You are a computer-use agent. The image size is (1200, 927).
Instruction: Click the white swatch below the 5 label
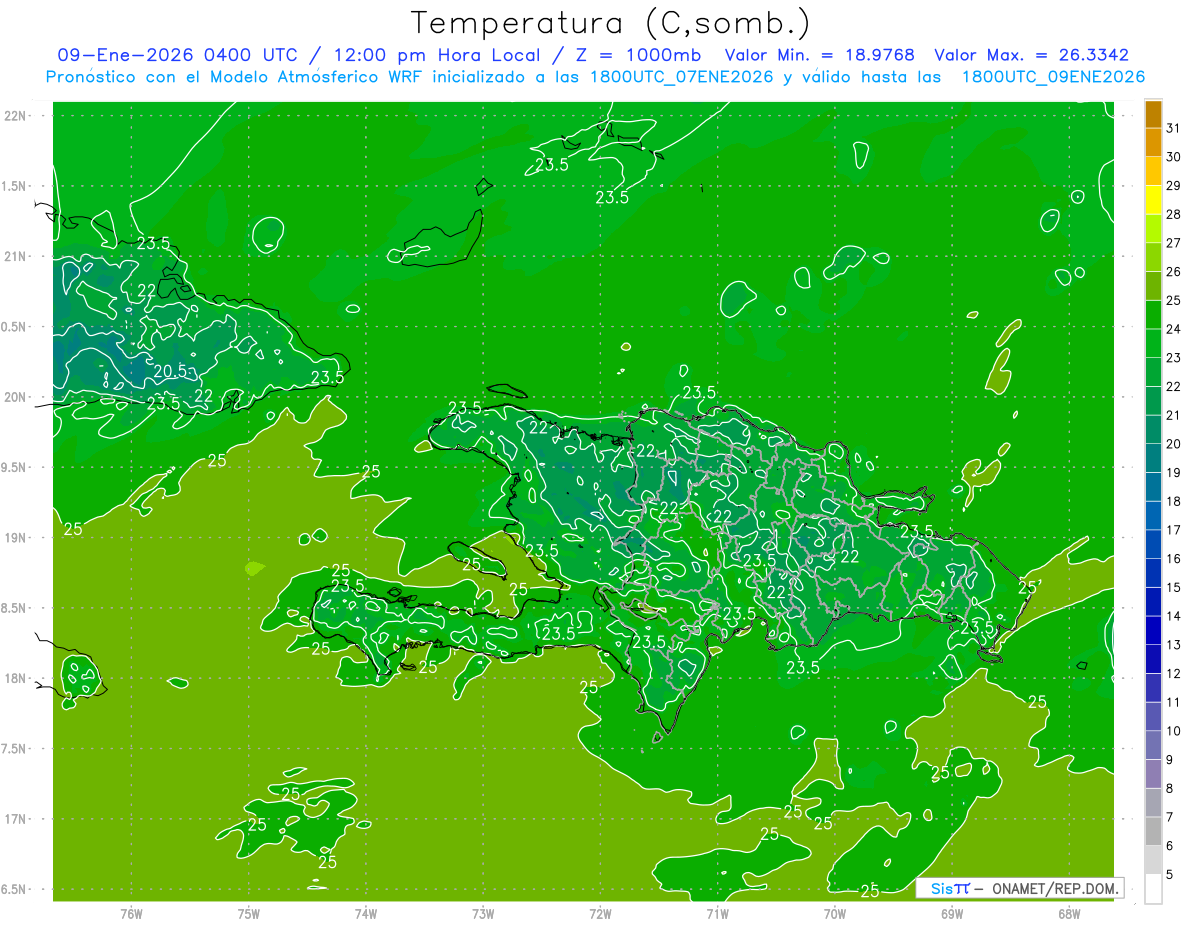tap(1153, 888)
